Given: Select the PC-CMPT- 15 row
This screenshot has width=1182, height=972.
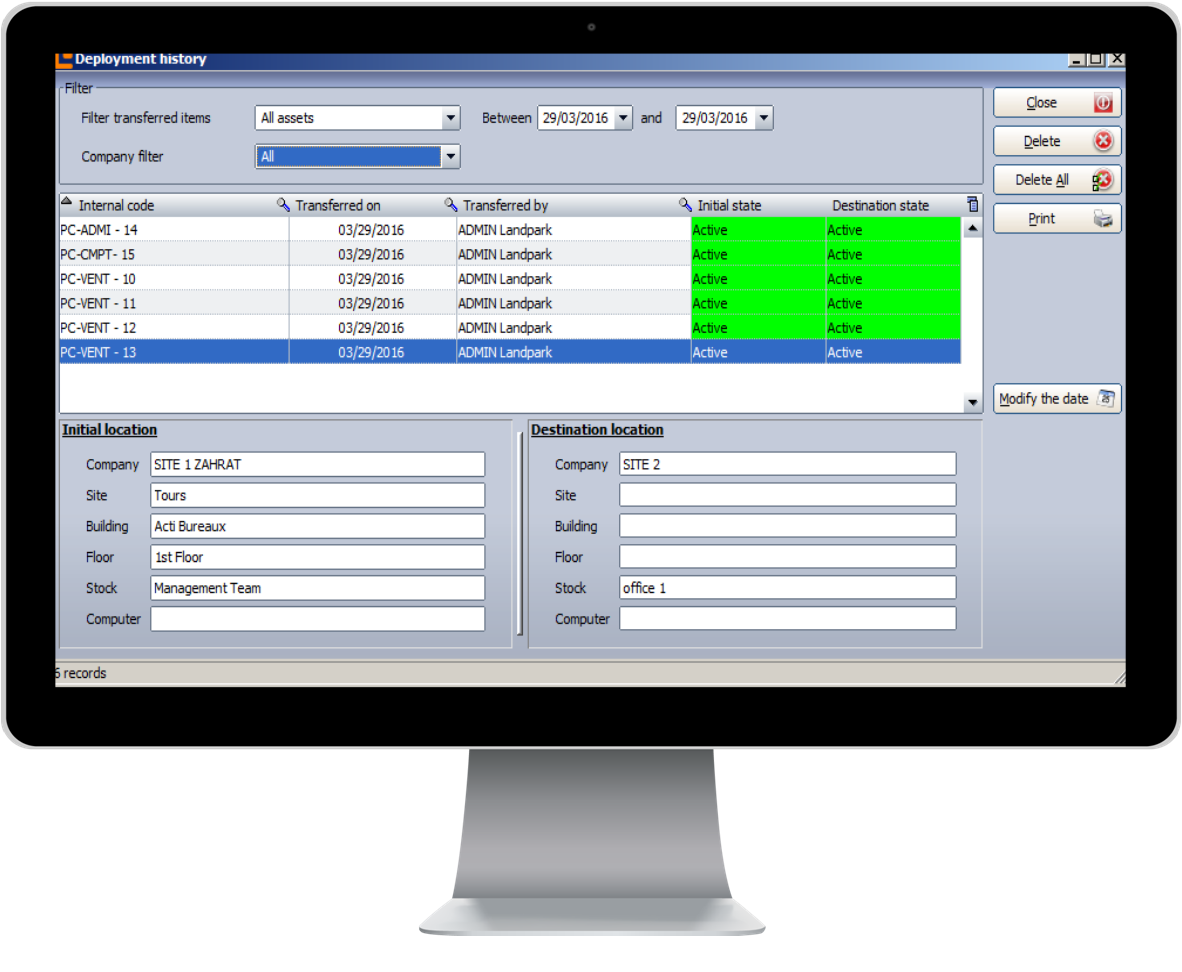Looking at the screenshot, I should 510,254.
